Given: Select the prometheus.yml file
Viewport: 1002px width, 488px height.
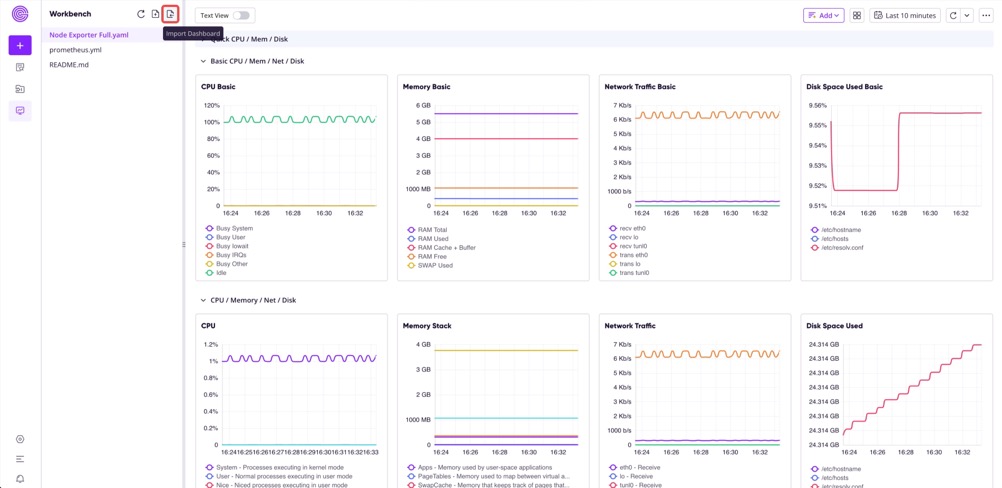Looking at the screenshot, I should click(x=75, y=50).
